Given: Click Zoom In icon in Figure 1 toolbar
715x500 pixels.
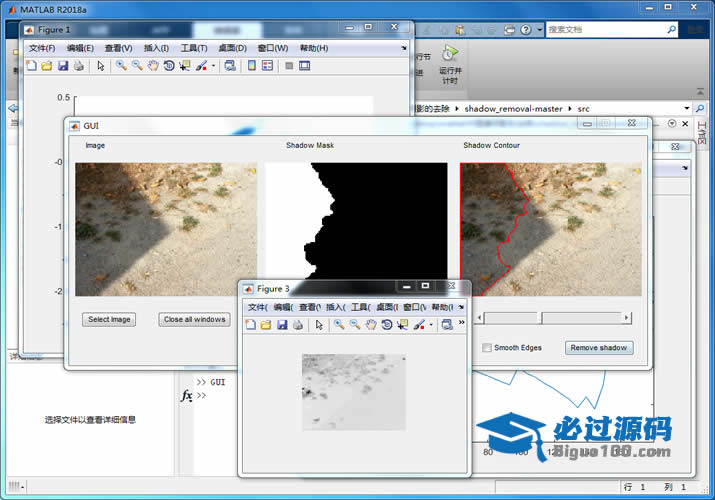Looking at the screenshot, I should (120, 66).
